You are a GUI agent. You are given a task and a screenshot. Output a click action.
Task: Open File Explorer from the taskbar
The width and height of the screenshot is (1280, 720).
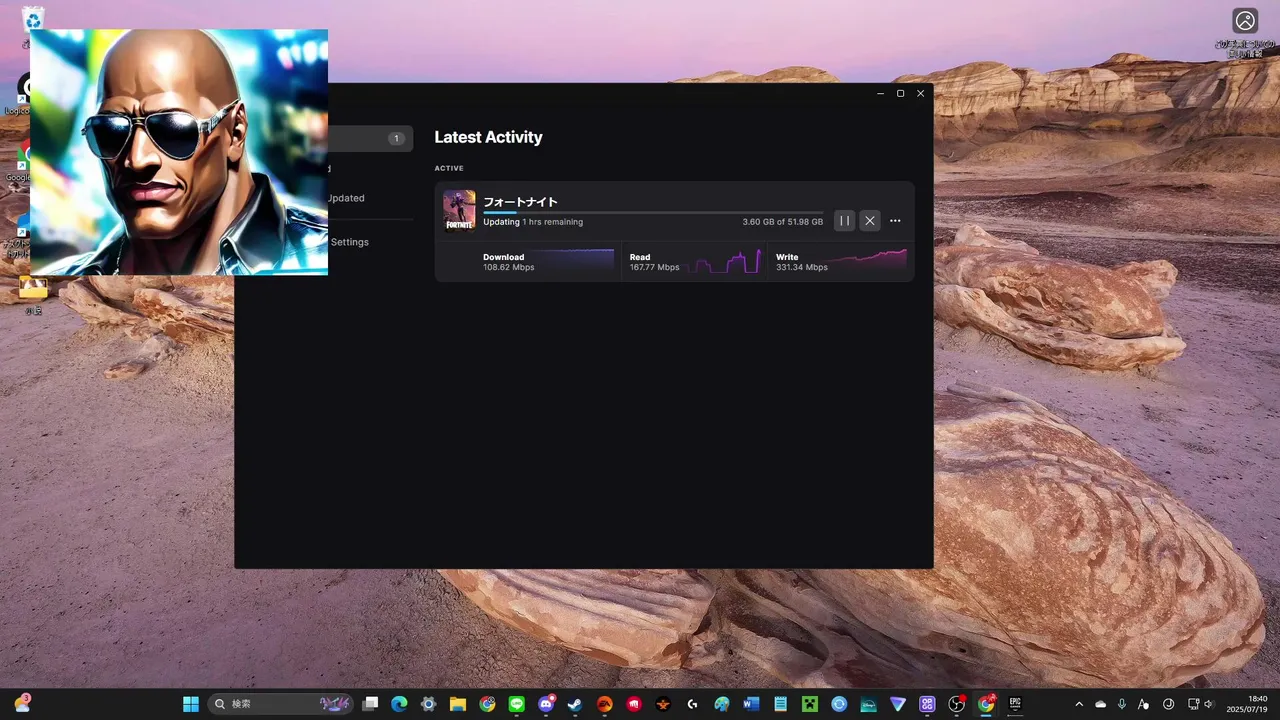tap(458, 704)
